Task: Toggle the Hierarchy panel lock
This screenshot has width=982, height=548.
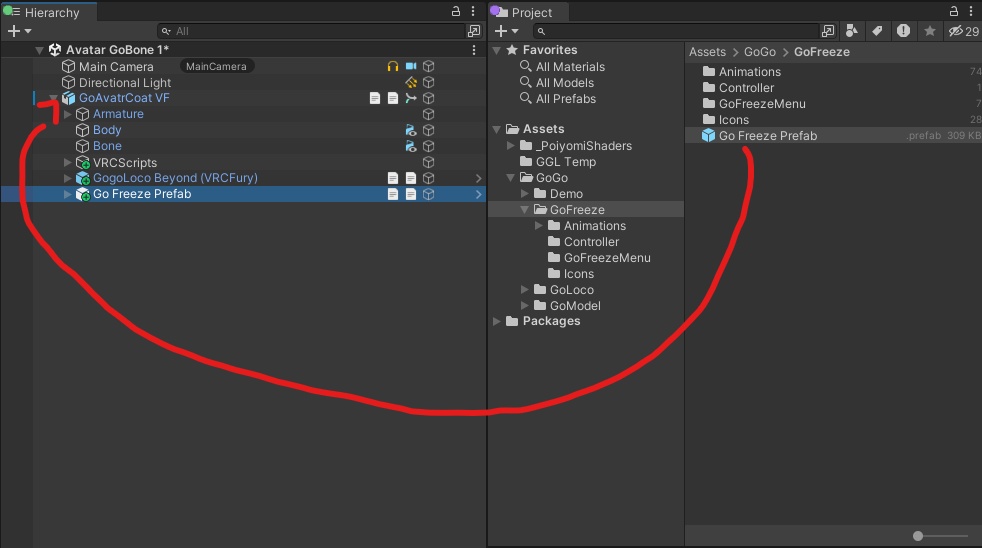Action: 456,11
